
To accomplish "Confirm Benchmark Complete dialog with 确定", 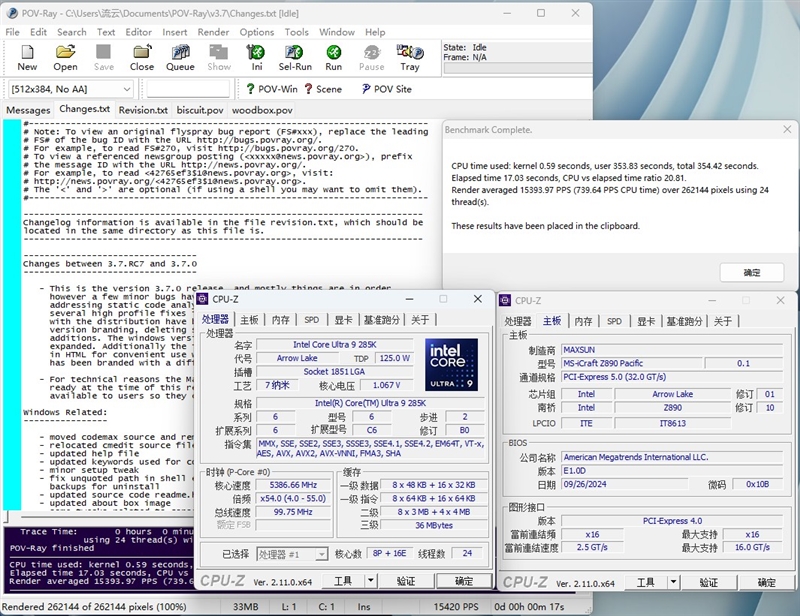I will tap(751, 272).
